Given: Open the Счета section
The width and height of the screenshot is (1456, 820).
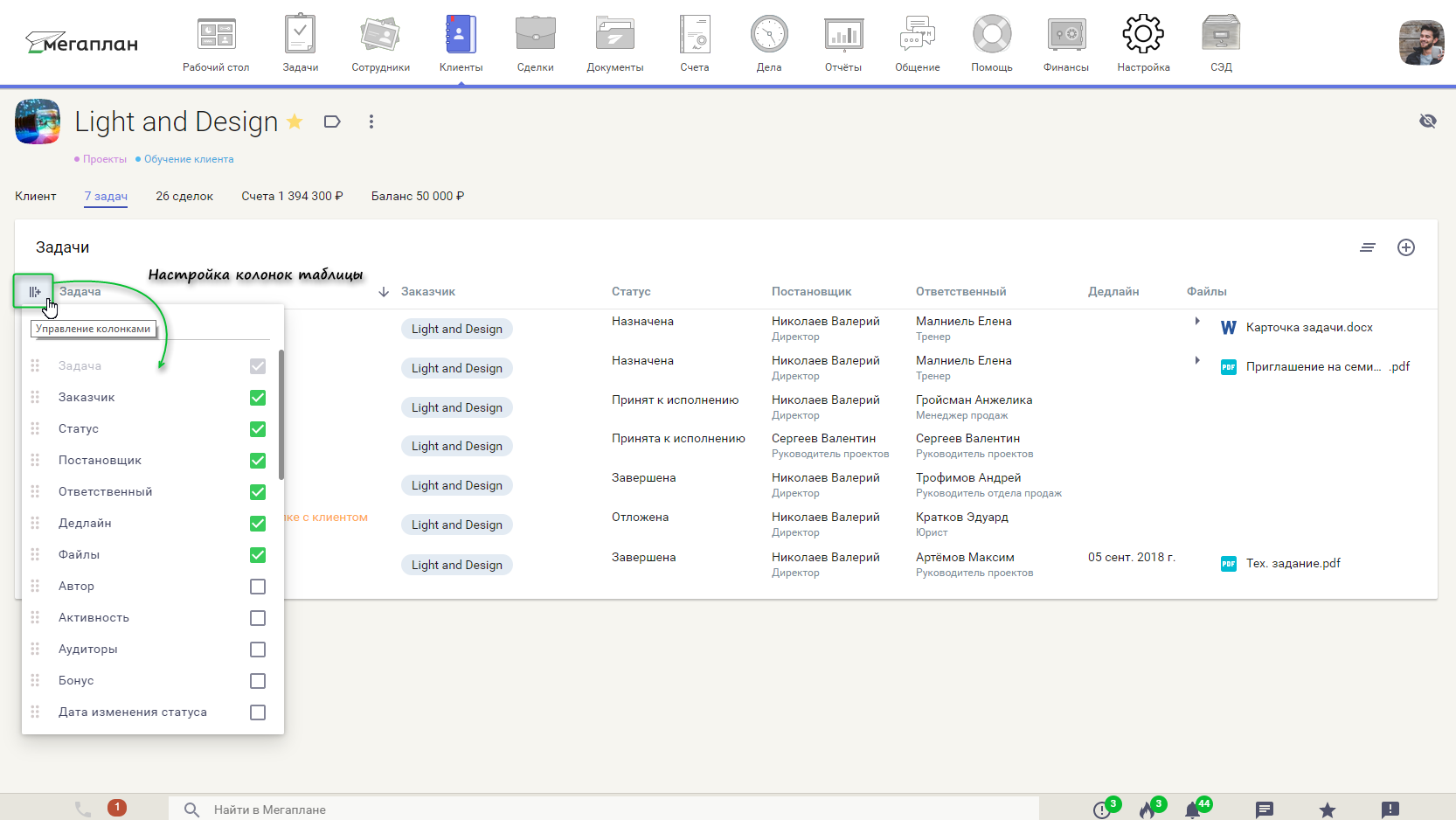Looking at the screenshot, I should point(695,44).
